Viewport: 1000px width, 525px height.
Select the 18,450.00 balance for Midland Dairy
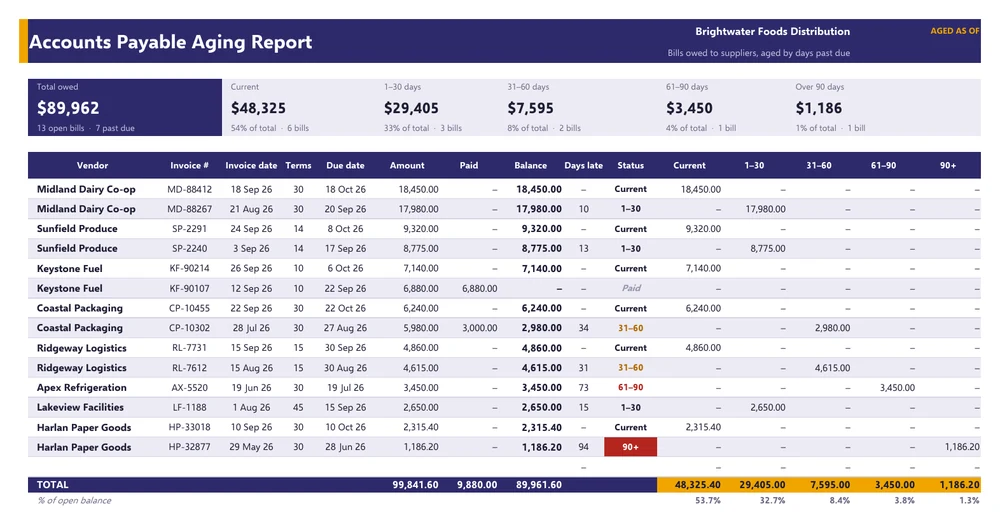tap(539, 189)
